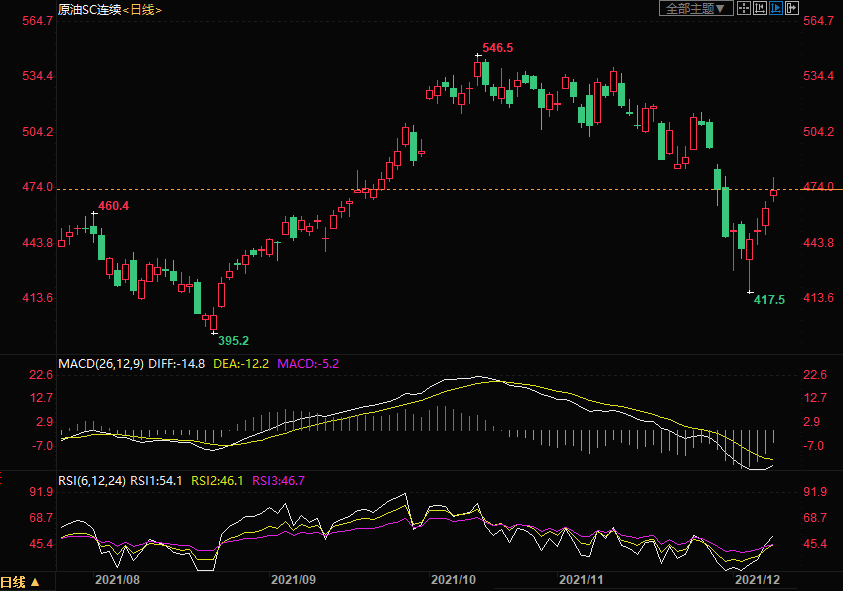Click the 原油SC连续 chart title
Image resolution: width=843 pixels, height=591 pixels.
pos(88,9)
